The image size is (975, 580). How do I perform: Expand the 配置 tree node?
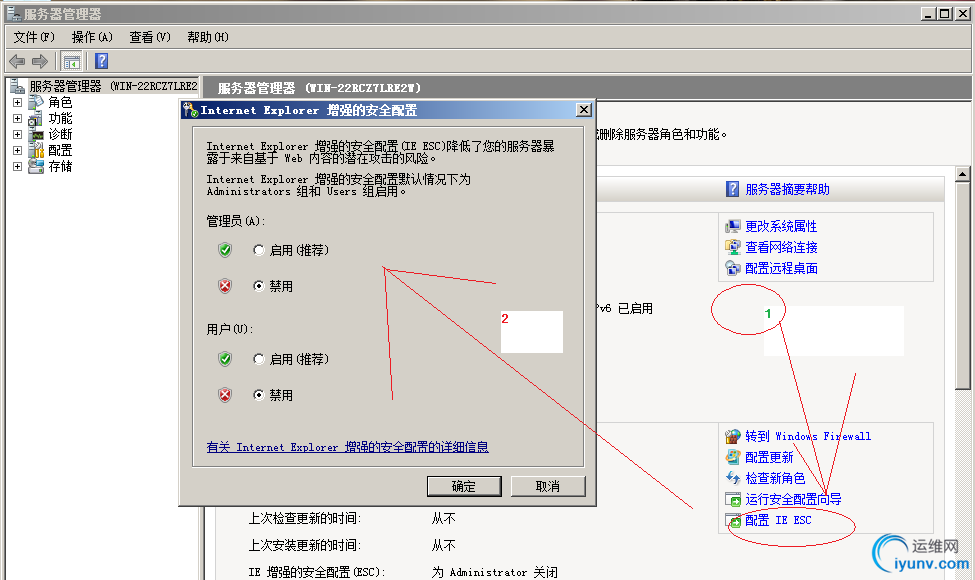coord(17,150)
